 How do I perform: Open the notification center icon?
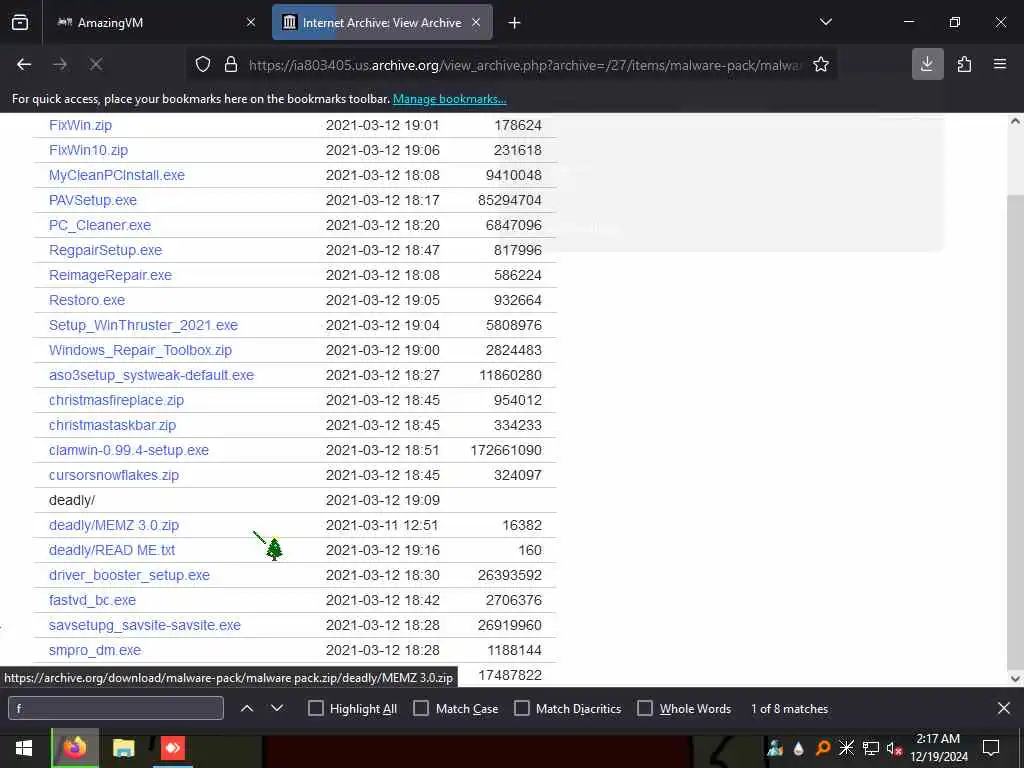click(991, 748)
